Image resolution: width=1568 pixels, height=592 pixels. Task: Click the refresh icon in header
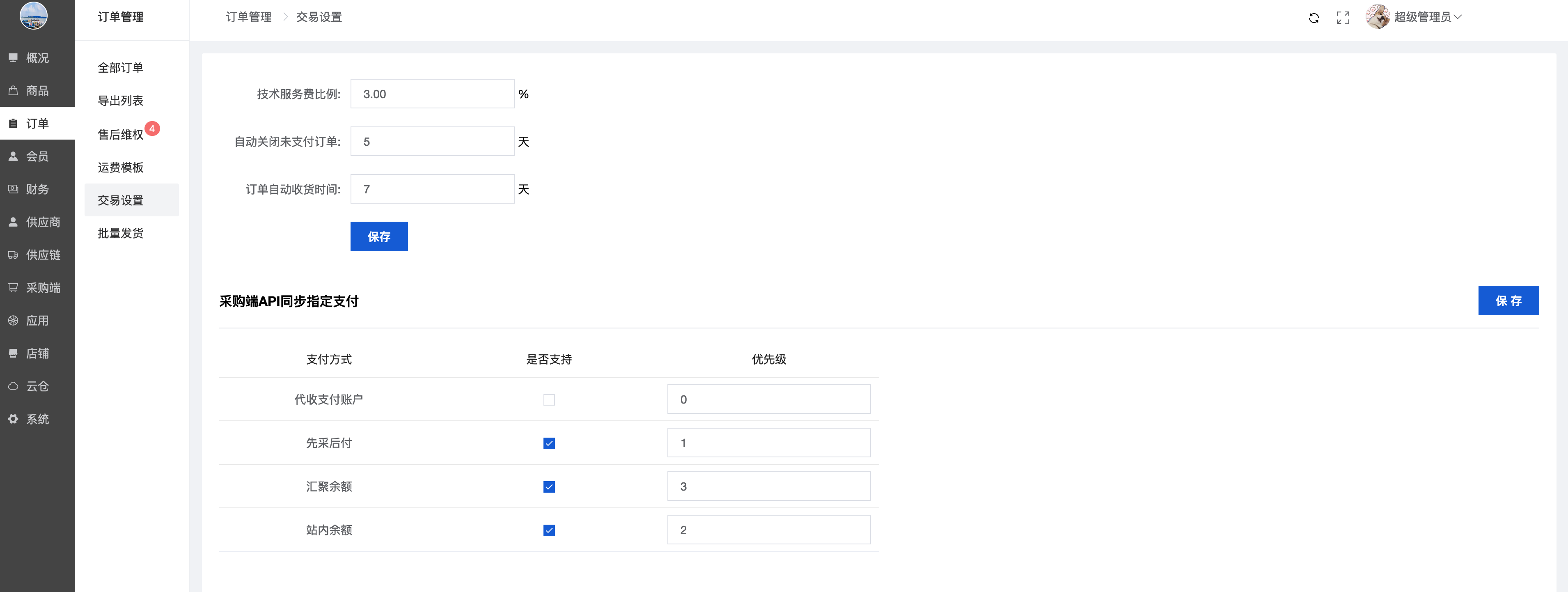[x=1314, y=18]
